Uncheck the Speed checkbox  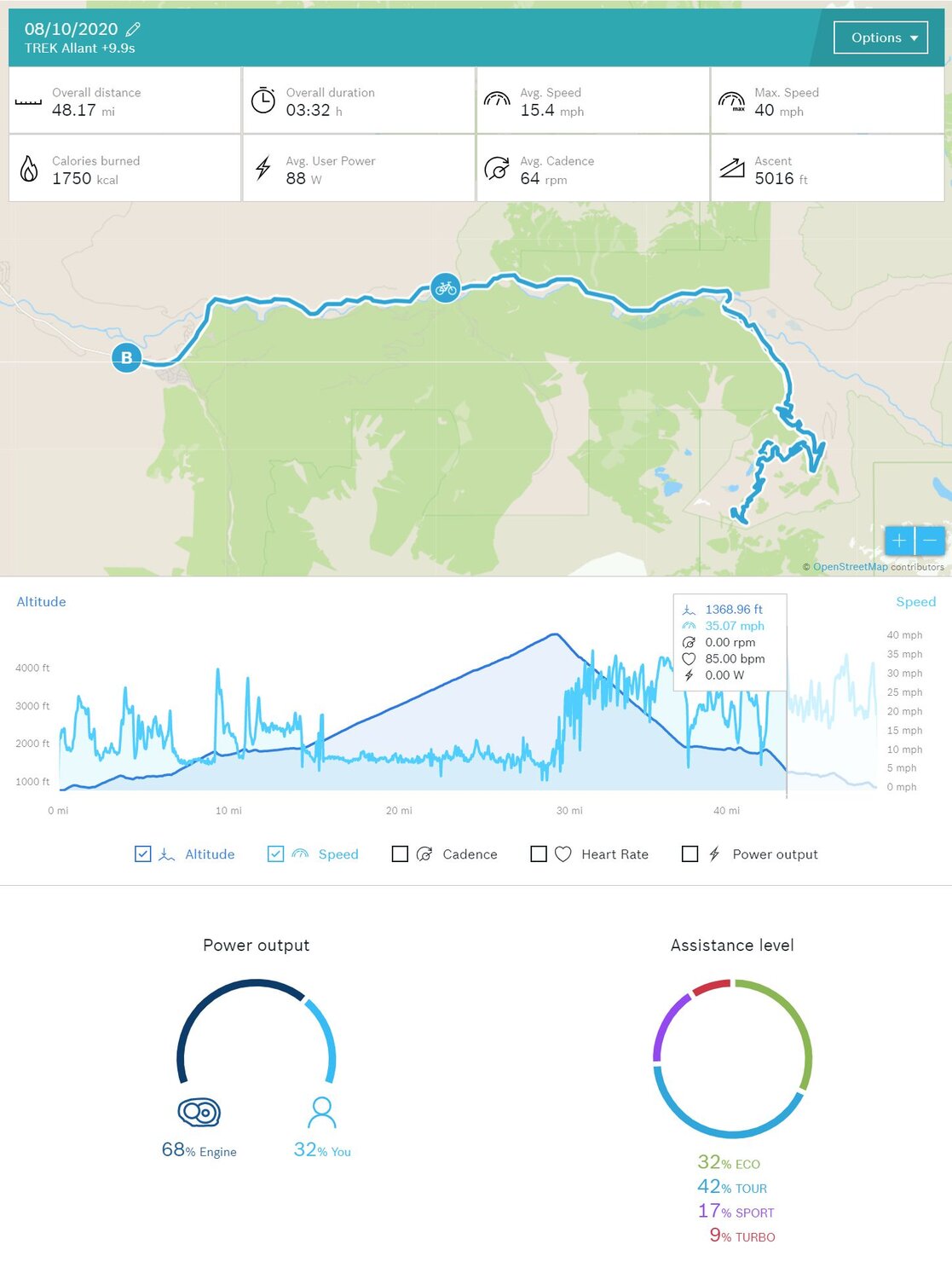coord(275,854)
